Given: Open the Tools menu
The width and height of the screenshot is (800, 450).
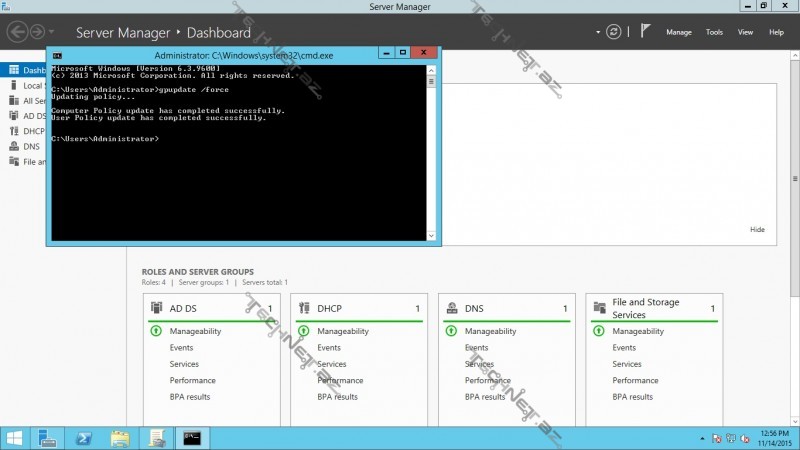Looking at the screenshot, I should coord(714,32).
